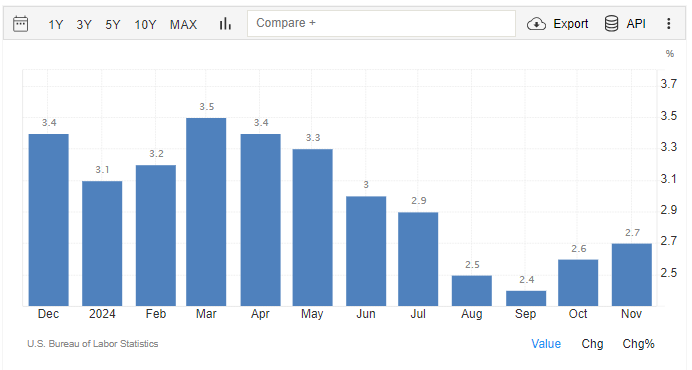Select the 10Y time range
Viewport: 692px width, 370px height.
click(x=145, y=25)
